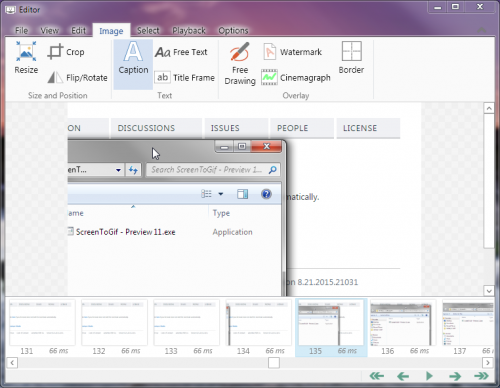500x388 pixels.
Task: Play the animation with the play button
Action: tap(429, 376)
